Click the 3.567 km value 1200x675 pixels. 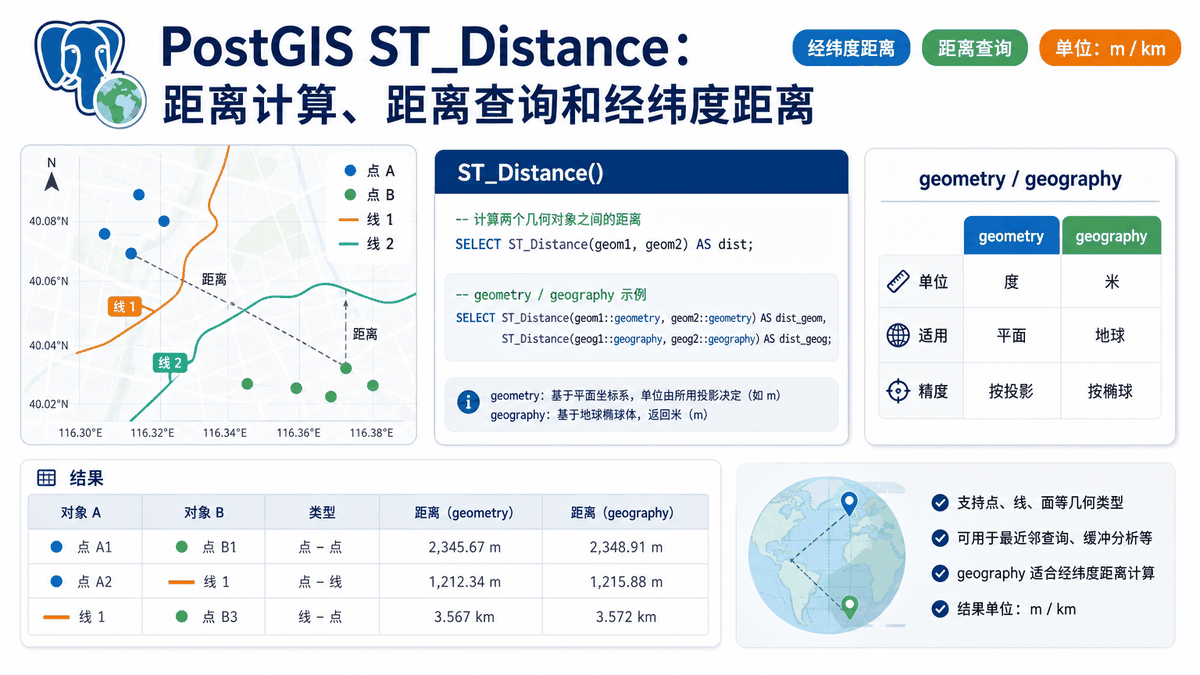464,617
